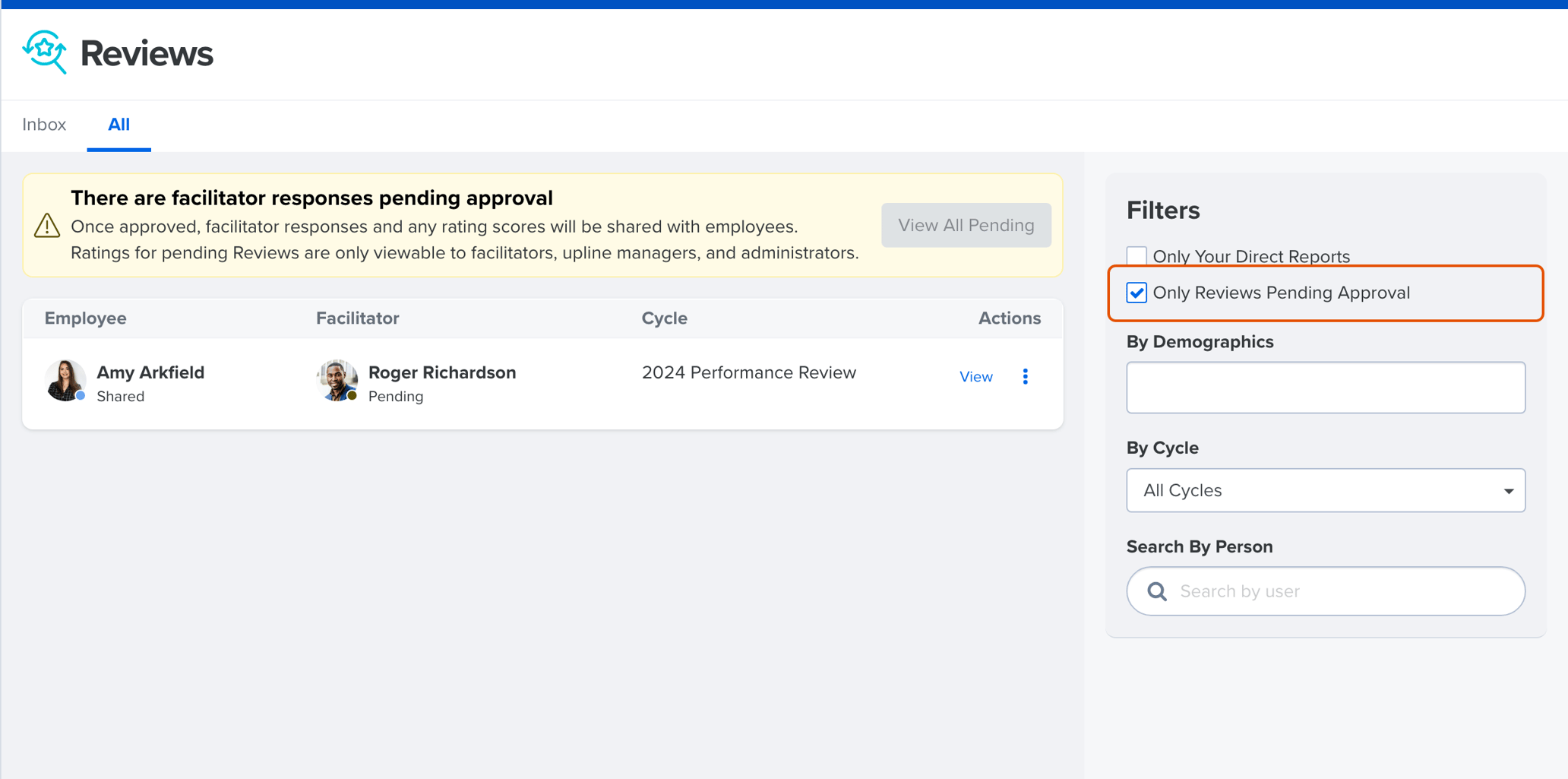Viewport: 1568px width, 779px height.
Task: Click the Employee column header
Action: (x=85, y=318)
